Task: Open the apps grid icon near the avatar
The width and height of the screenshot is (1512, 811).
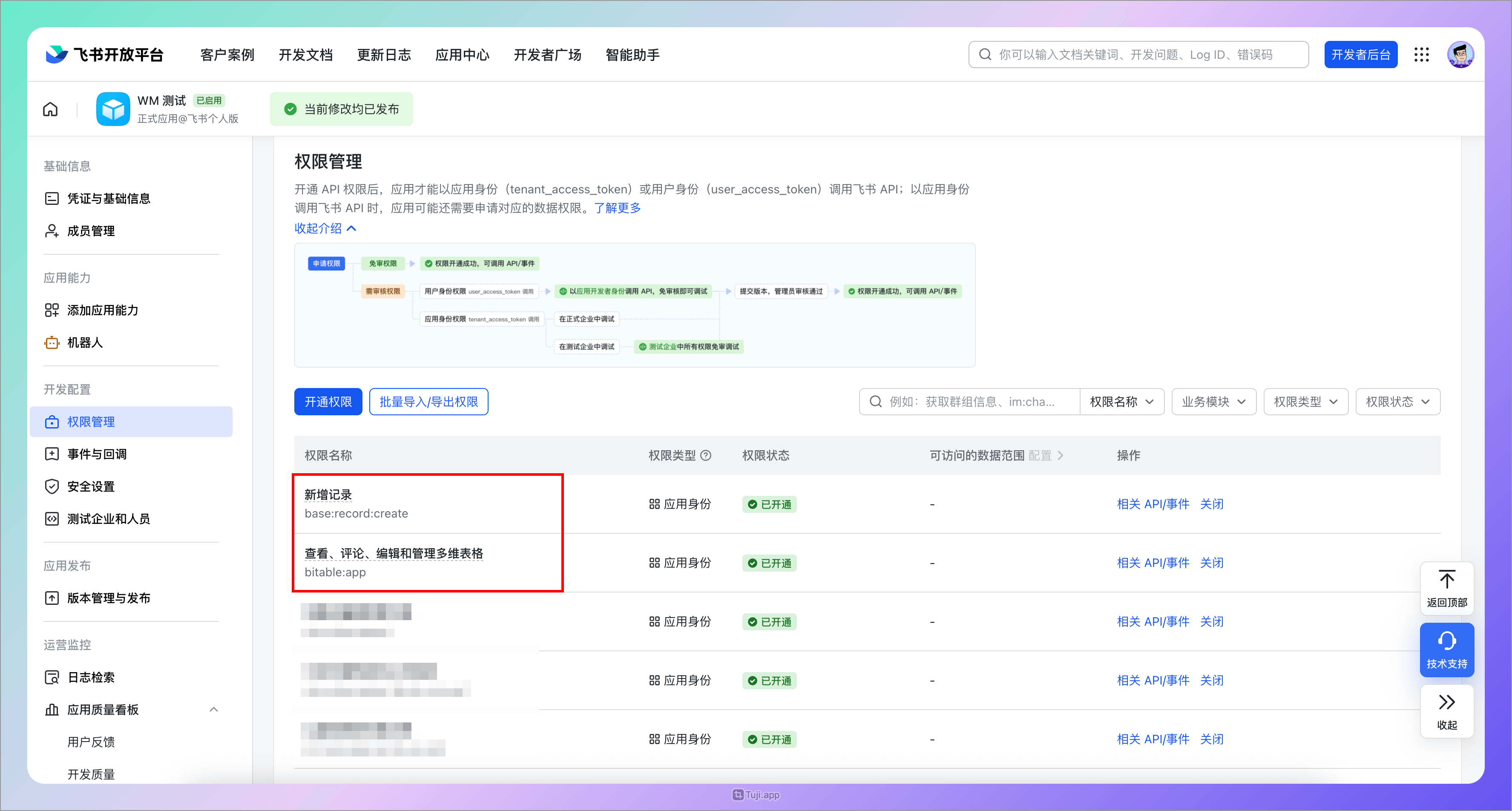Action: point(1422,54)
